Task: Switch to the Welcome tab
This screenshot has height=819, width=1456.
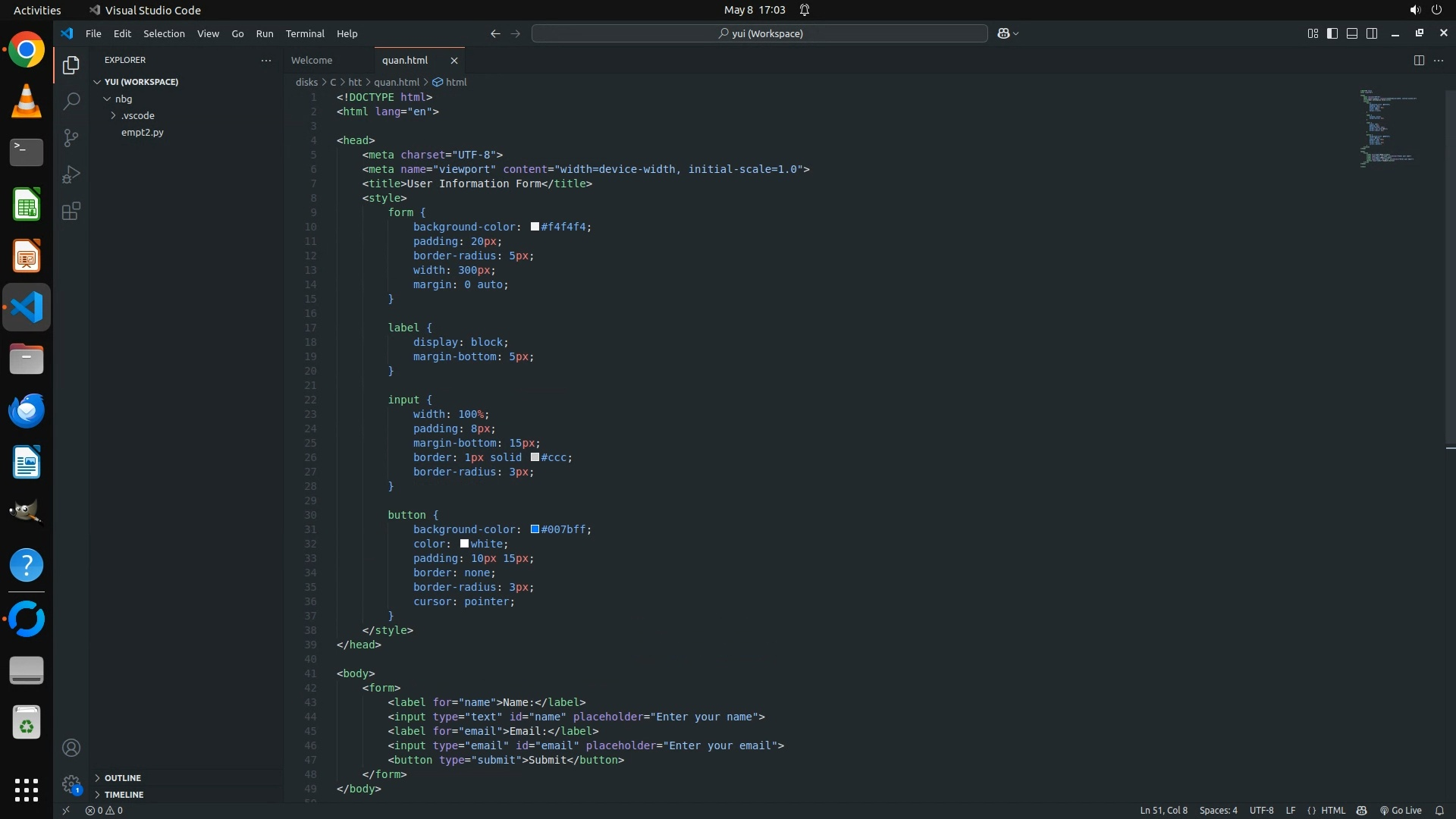Action: click(x=312, y=60)
